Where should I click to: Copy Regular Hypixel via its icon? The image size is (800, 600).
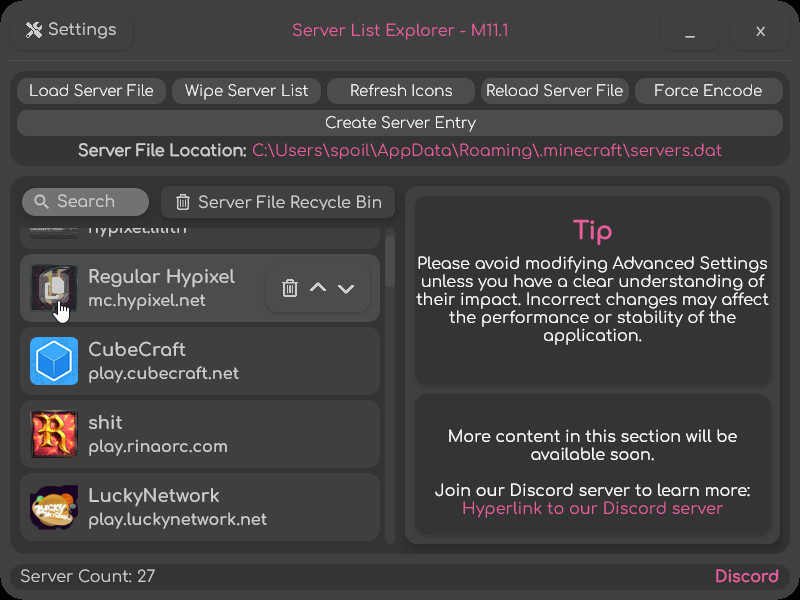click(x=54, y=288)
